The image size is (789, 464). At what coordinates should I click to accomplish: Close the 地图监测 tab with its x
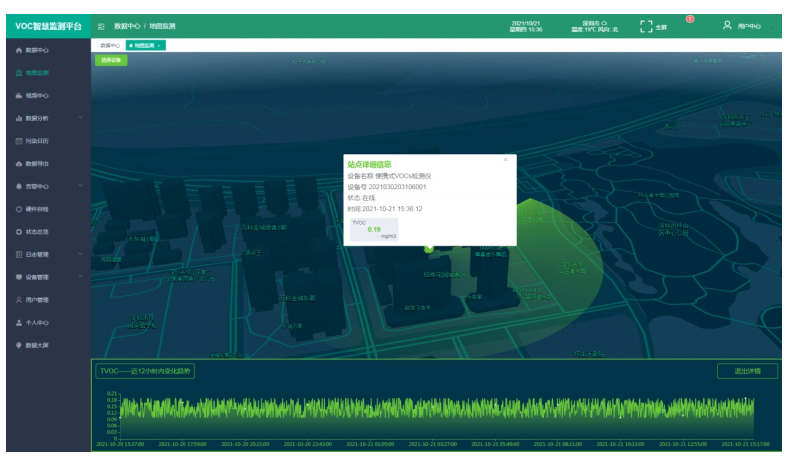[x=159, y=46]
